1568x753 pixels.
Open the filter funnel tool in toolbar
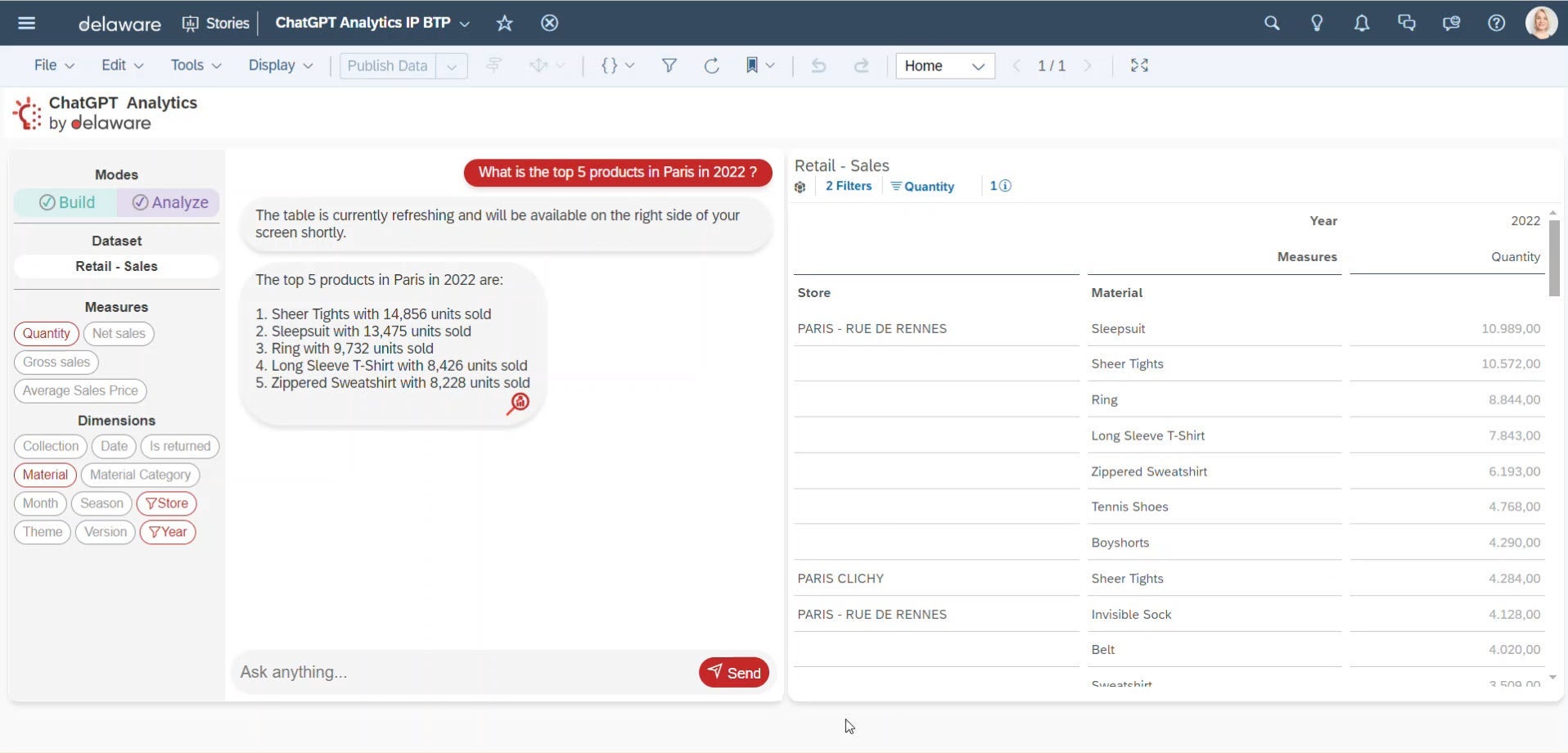[x=669, y=65]
